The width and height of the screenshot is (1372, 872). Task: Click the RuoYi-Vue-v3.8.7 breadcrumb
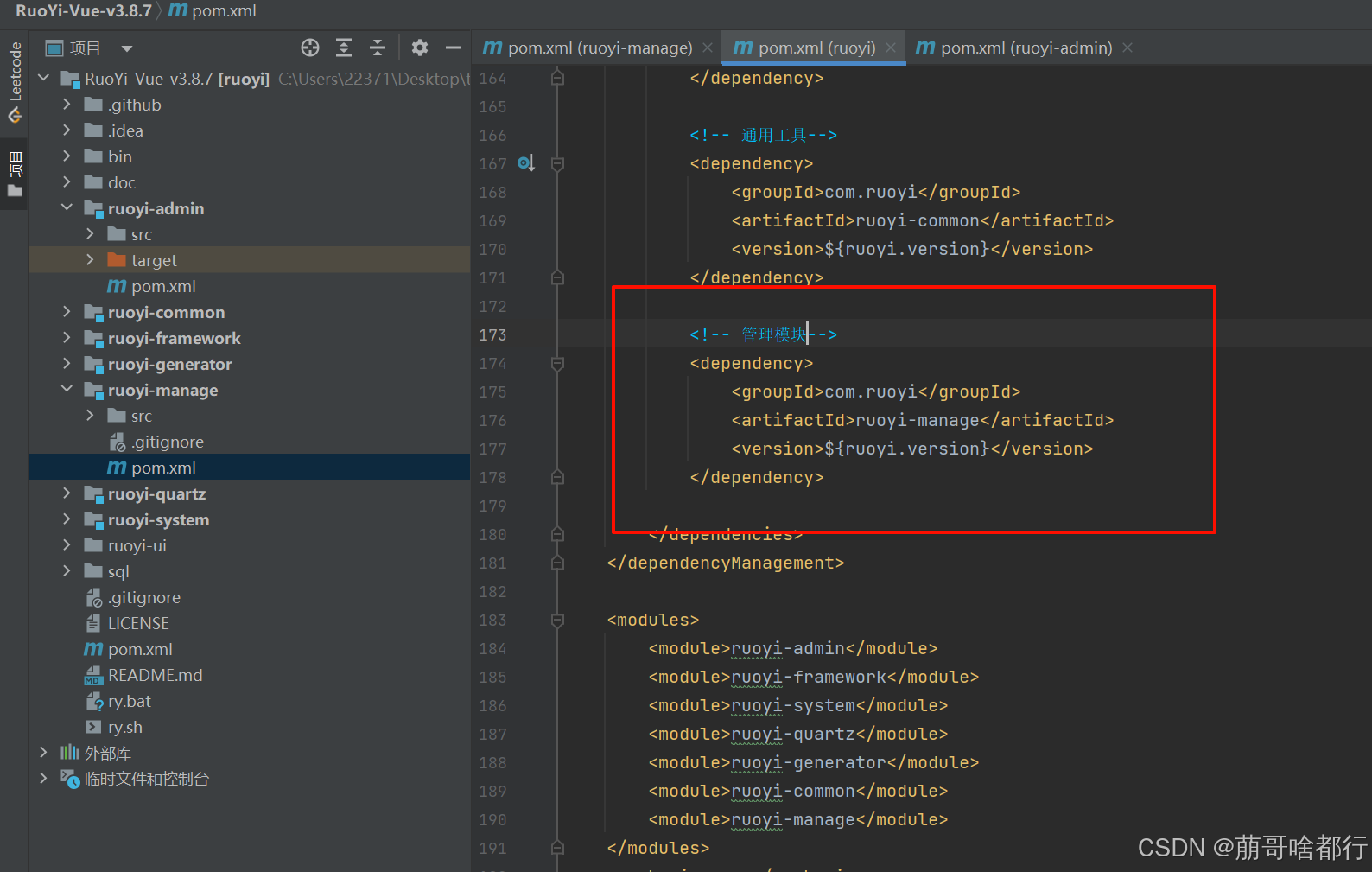84,11
